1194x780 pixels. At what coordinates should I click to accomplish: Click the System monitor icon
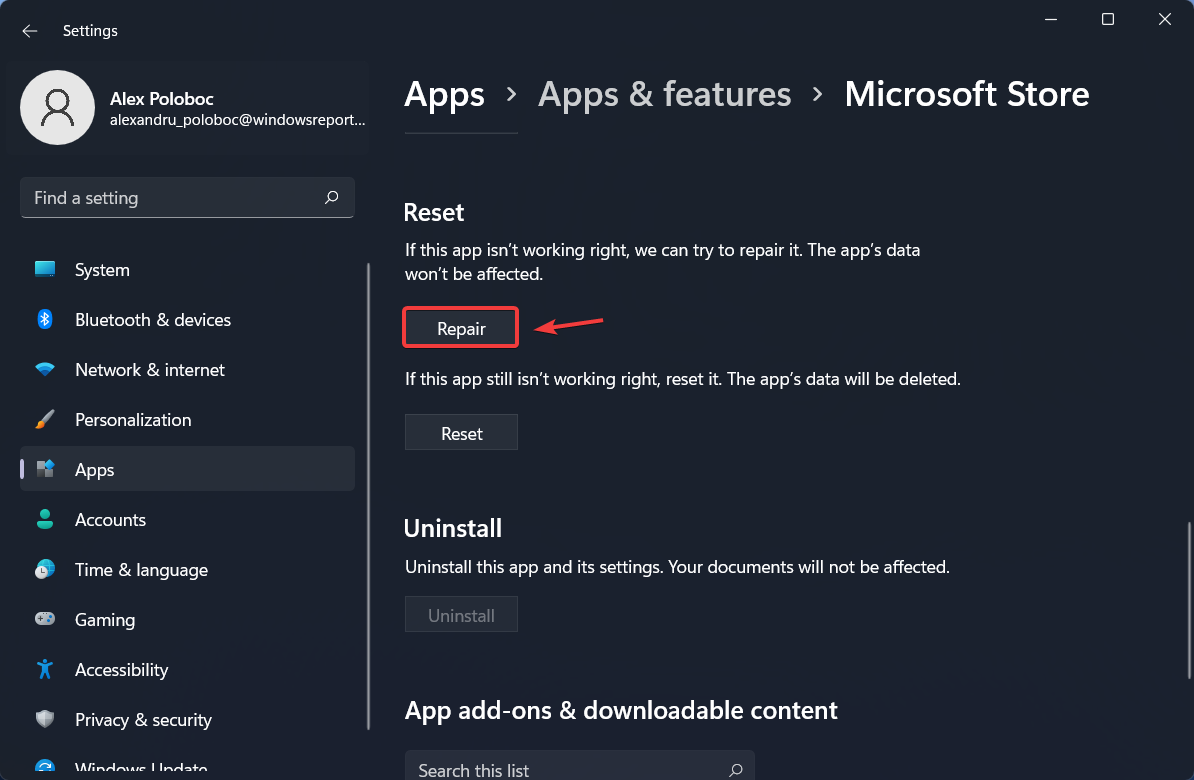45,270
